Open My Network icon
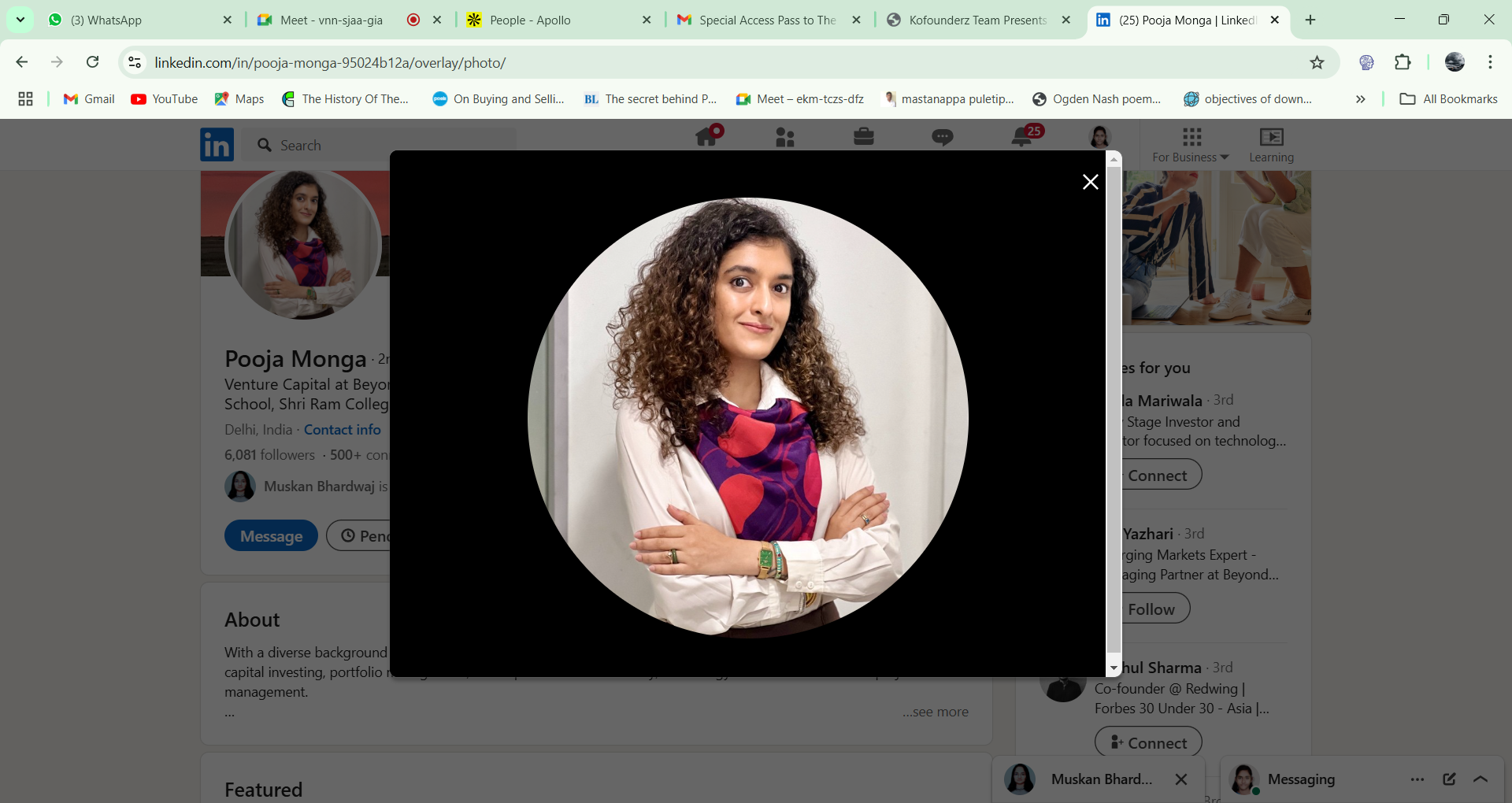The image size is (1512, 803). click(785, 137)
